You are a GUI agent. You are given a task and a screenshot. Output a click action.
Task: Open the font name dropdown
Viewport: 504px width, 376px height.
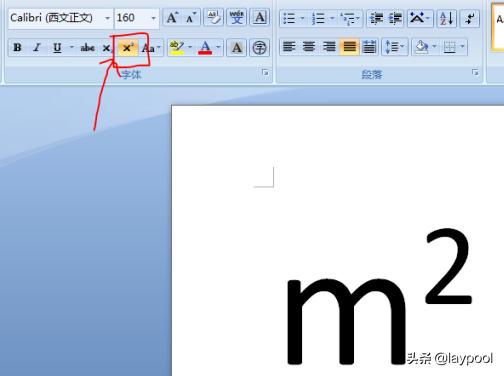pyautogui.click(x=107, y=18)
